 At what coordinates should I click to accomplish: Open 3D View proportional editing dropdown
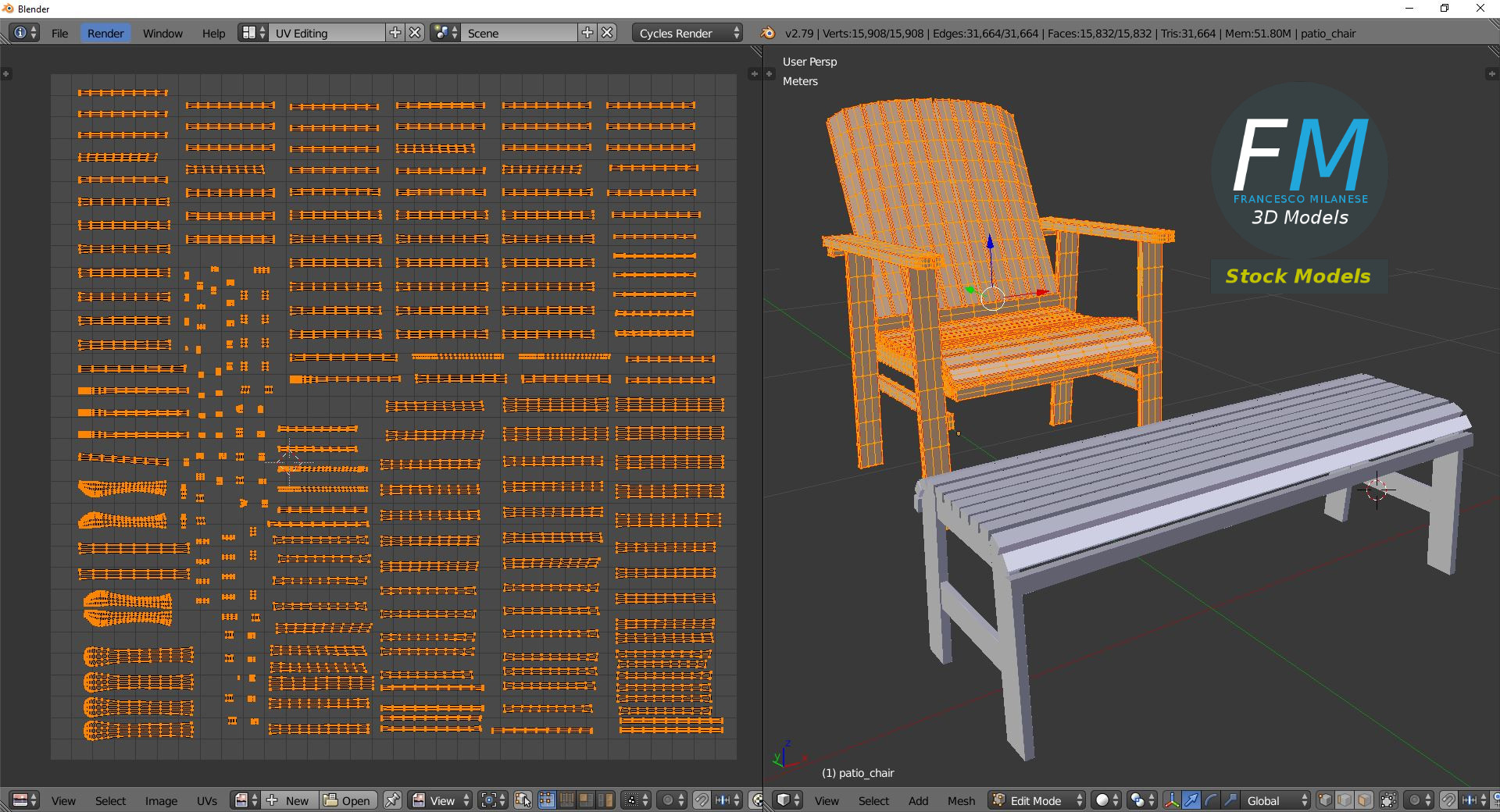click(x=1419, y=800)
